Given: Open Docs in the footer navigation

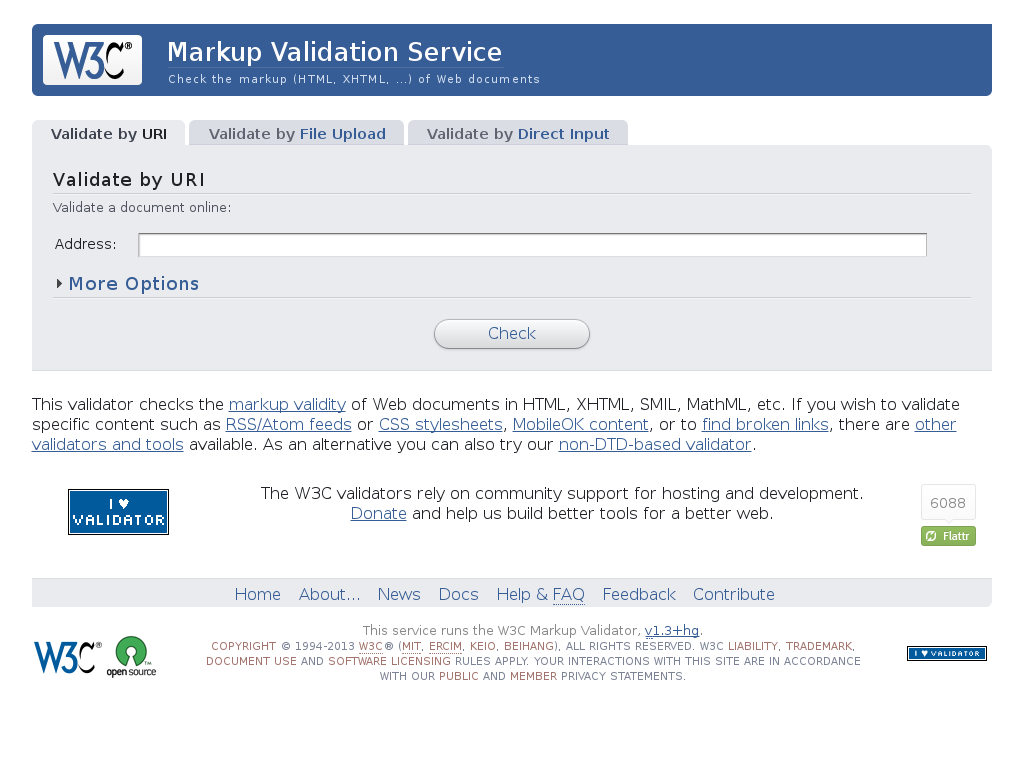Looking at the screenshot, I should [458, 594].
